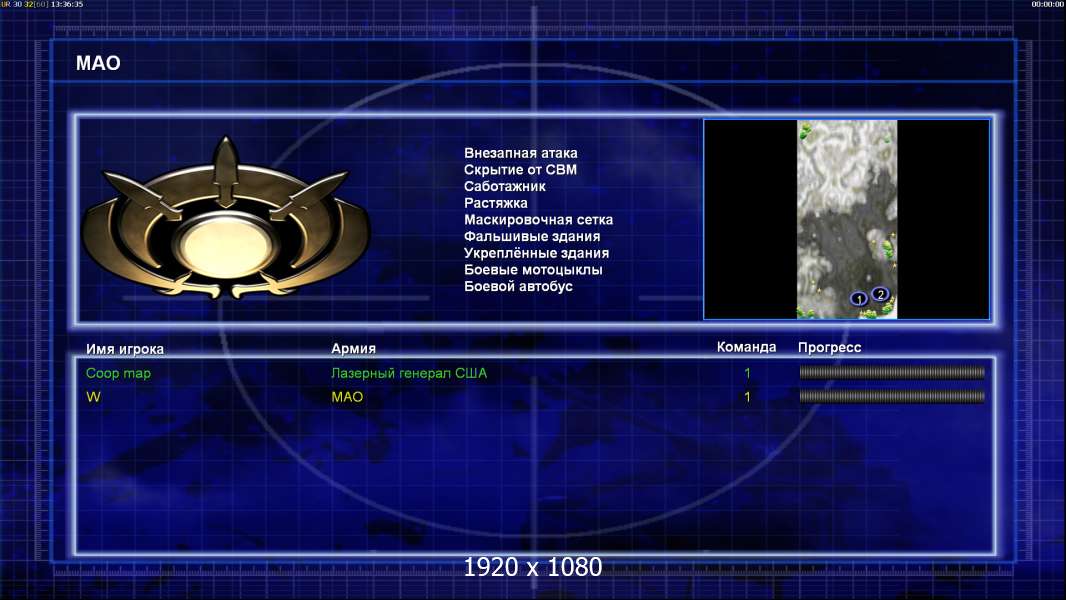Screen dimensions: 1066x600
Task: Select the 'Скрытие от СВМ' ability text
Action: [x=520, y=170]
